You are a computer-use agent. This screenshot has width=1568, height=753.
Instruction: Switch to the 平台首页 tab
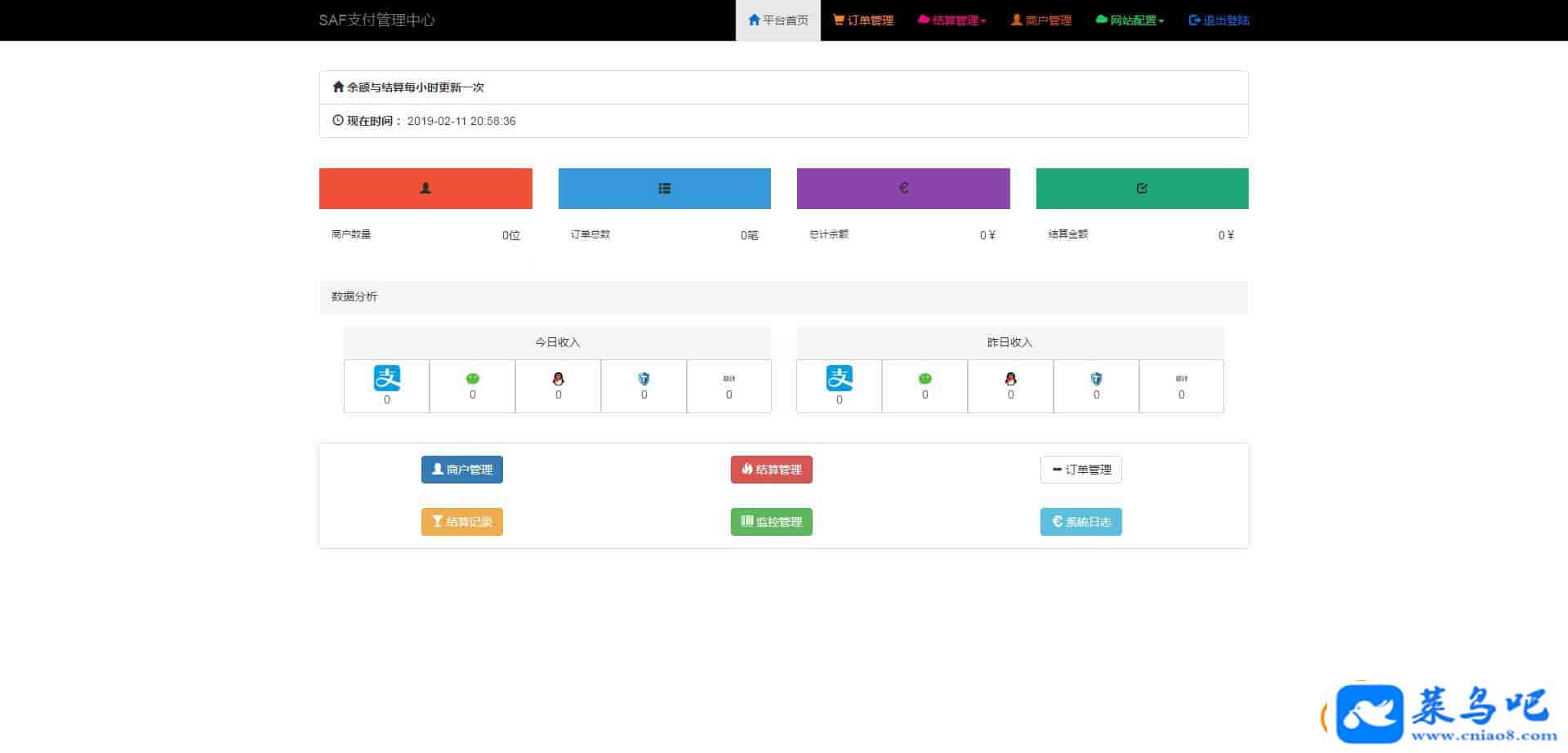[778, 20]
